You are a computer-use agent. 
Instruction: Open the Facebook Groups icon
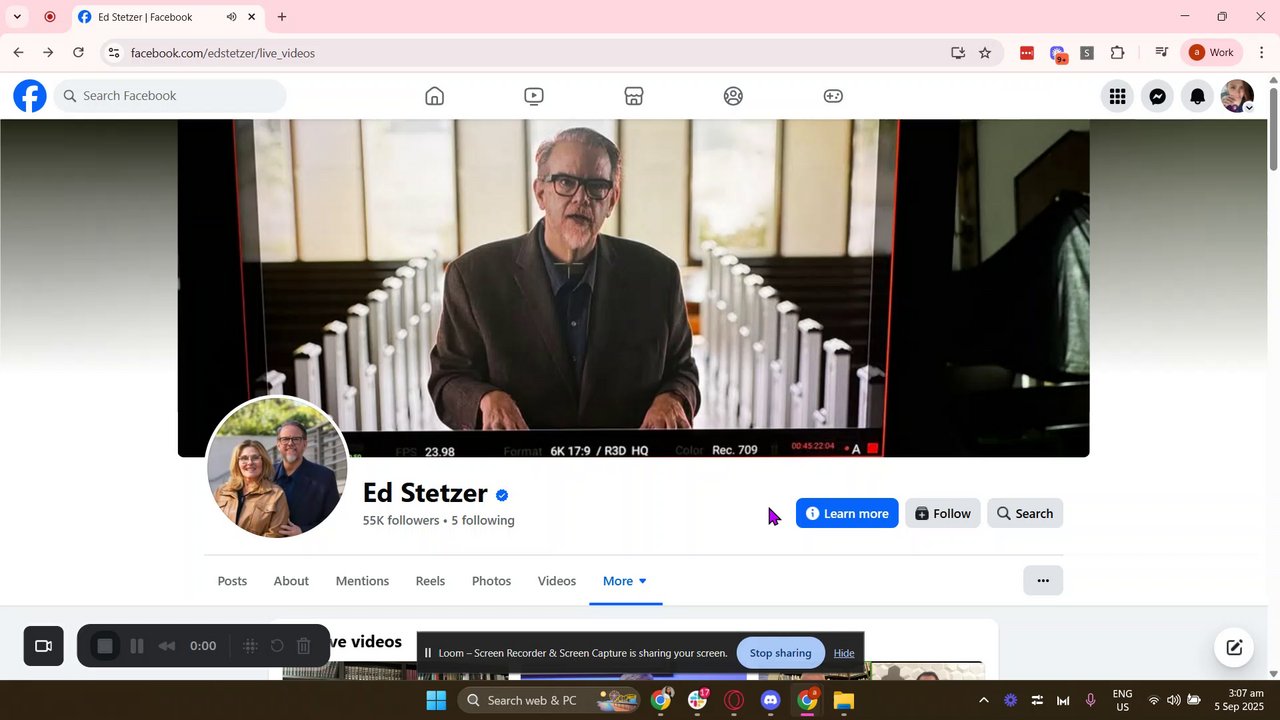733,96
